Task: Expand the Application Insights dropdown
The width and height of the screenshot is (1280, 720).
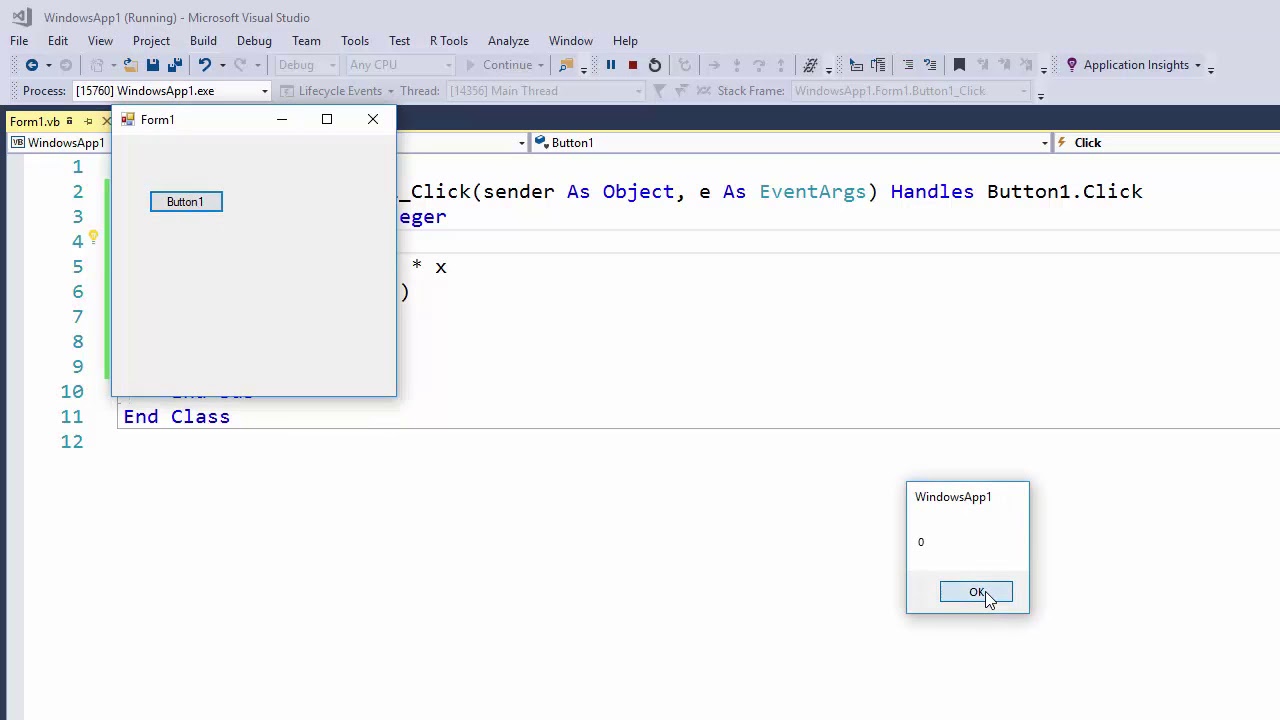Action: point(1197,65)
